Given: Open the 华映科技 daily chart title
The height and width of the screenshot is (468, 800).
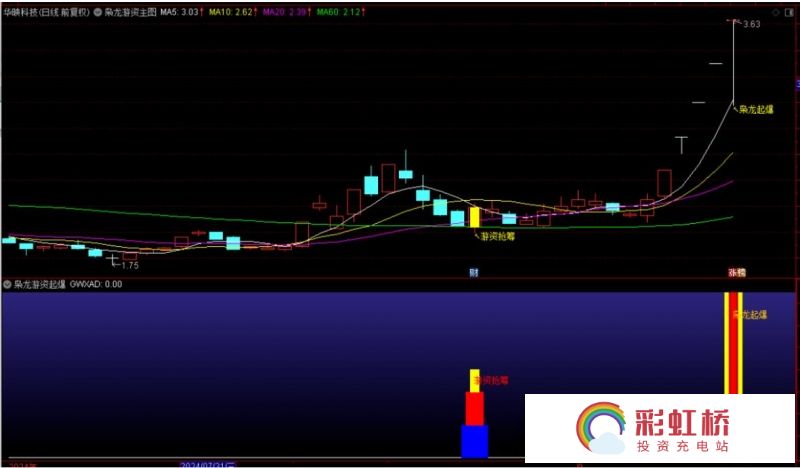Looking at the screenshot, I should 46,11.
